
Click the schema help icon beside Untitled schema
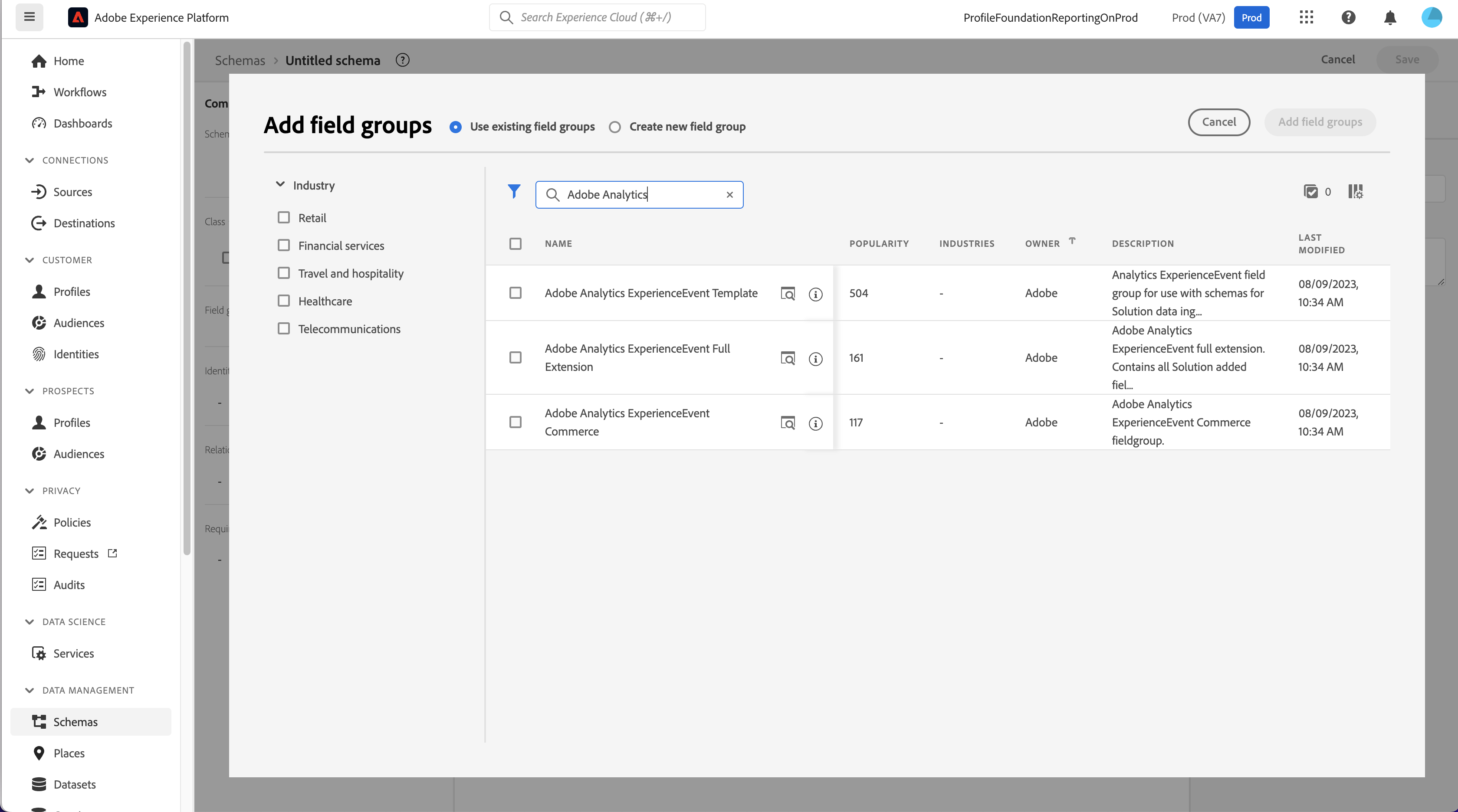click(402, 60)
